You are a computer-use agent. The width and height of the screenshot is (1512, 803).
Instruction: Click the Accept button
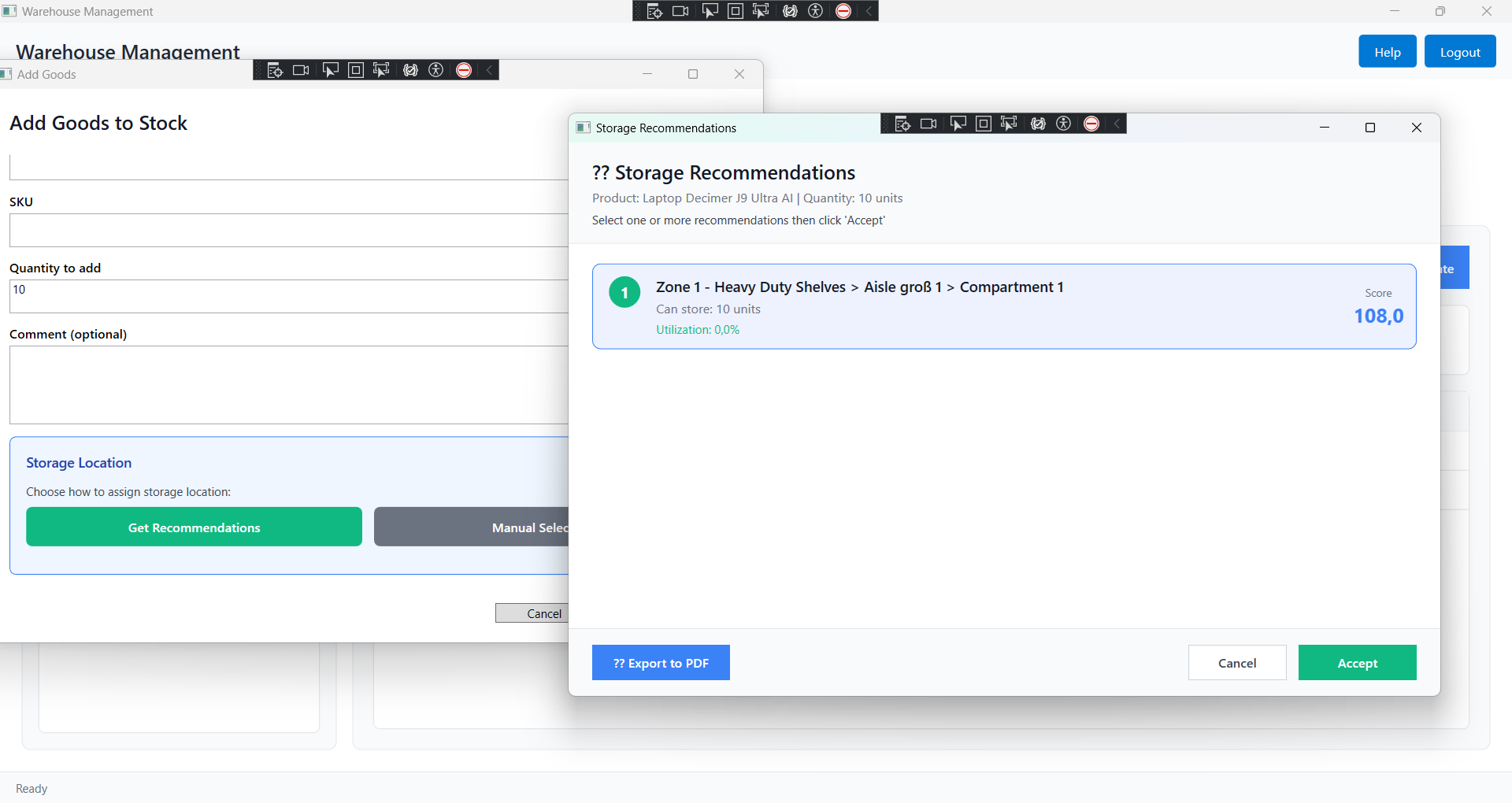[x=1356, y=663]
